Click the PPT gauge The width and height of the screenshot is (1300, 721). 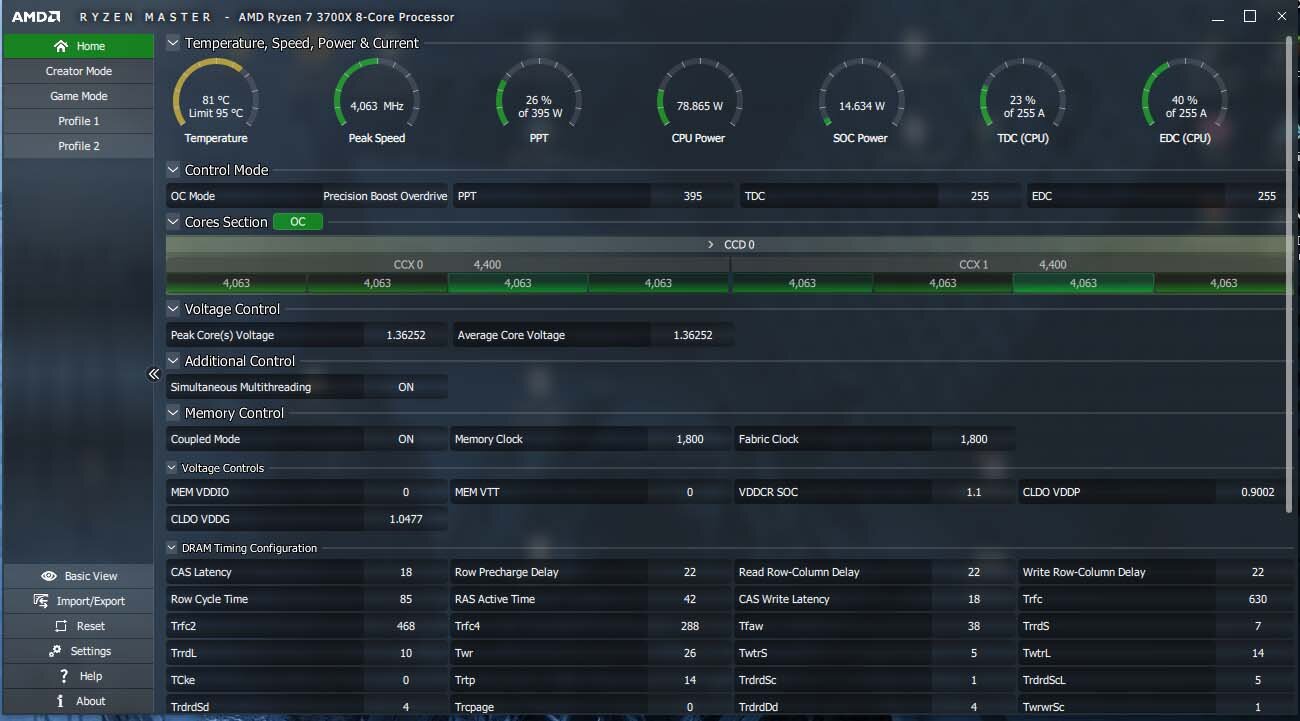pyautogui.click(x=539, y=101)
